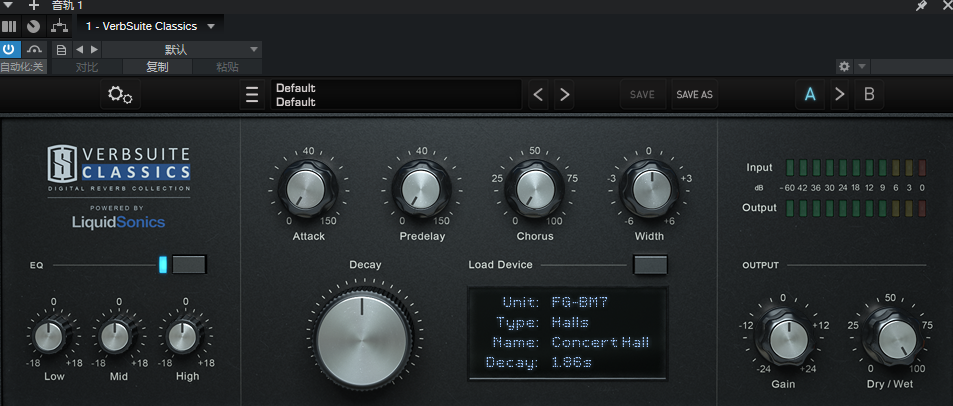Click the preset file page icon
The image size is (953, 406).
pyautogui.click(x=61, y=49)
